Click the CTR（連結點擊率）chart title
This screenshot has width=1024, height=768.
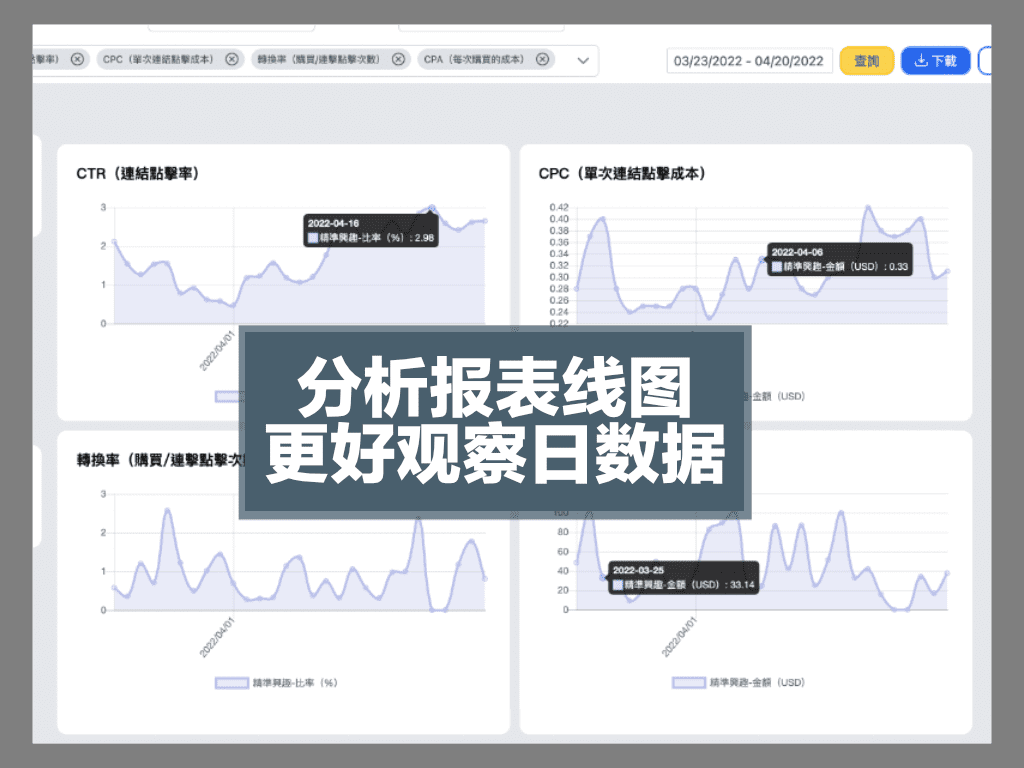tap(137, 174)
